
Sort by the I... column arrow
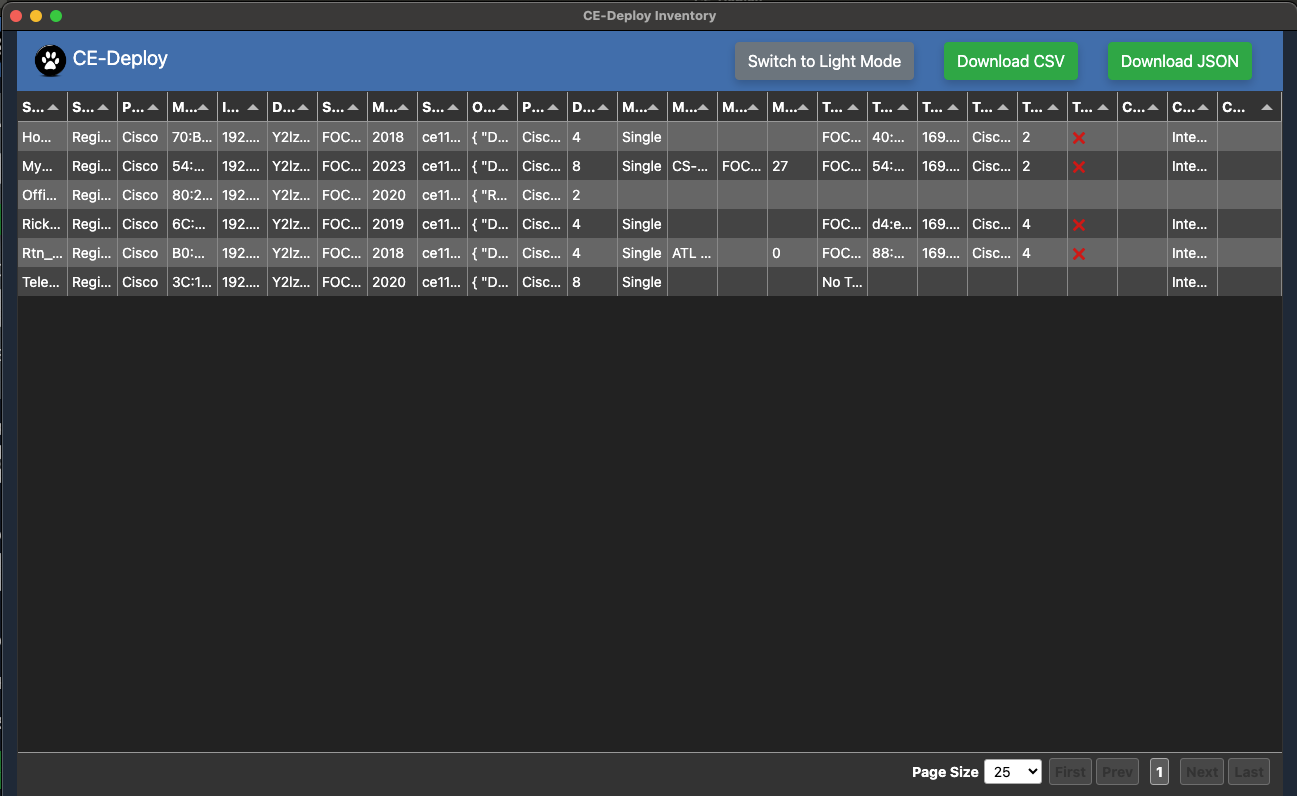[253, 107]
